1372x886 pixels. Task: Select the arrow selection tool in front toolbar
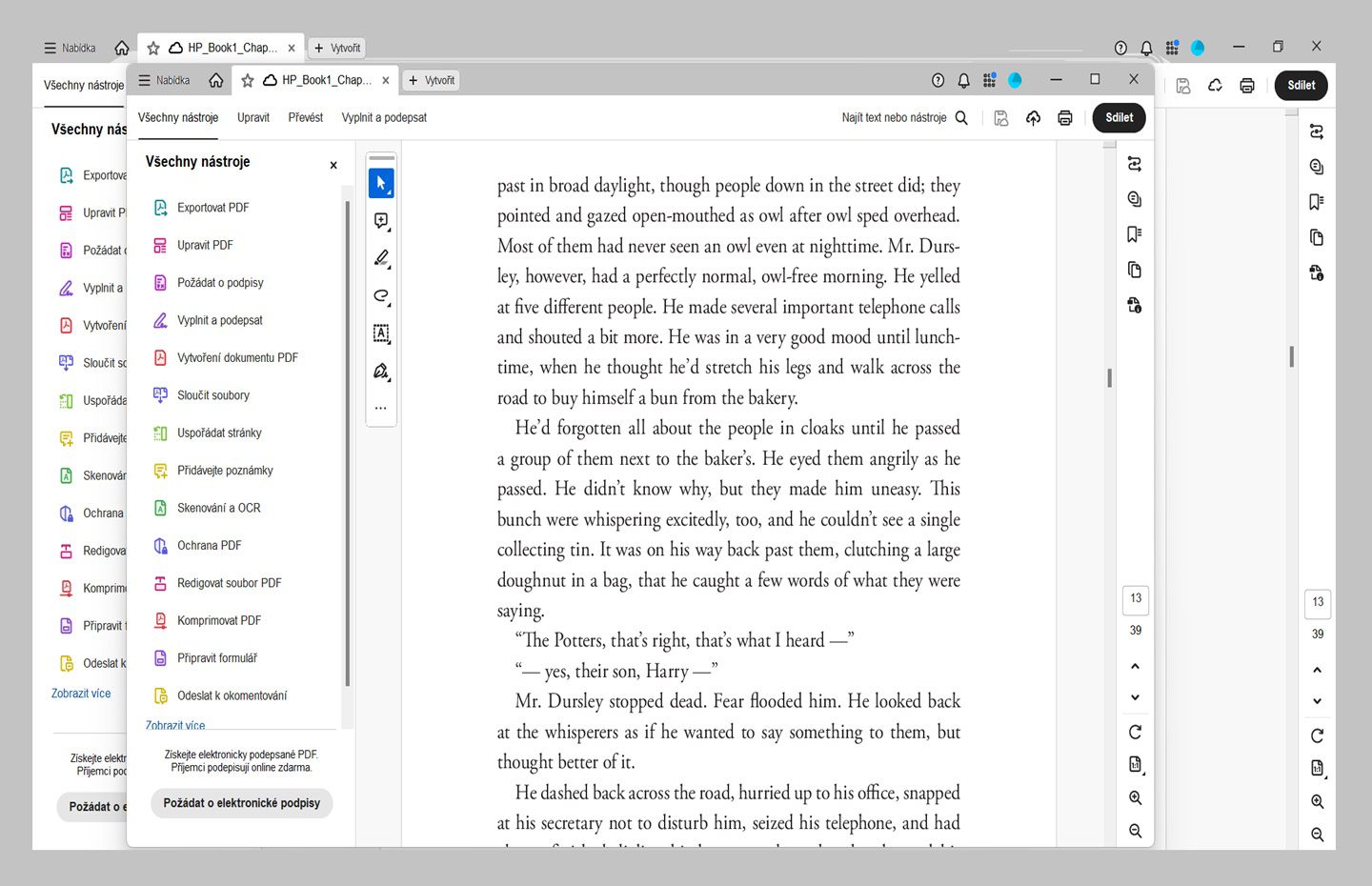click(381, 183)
